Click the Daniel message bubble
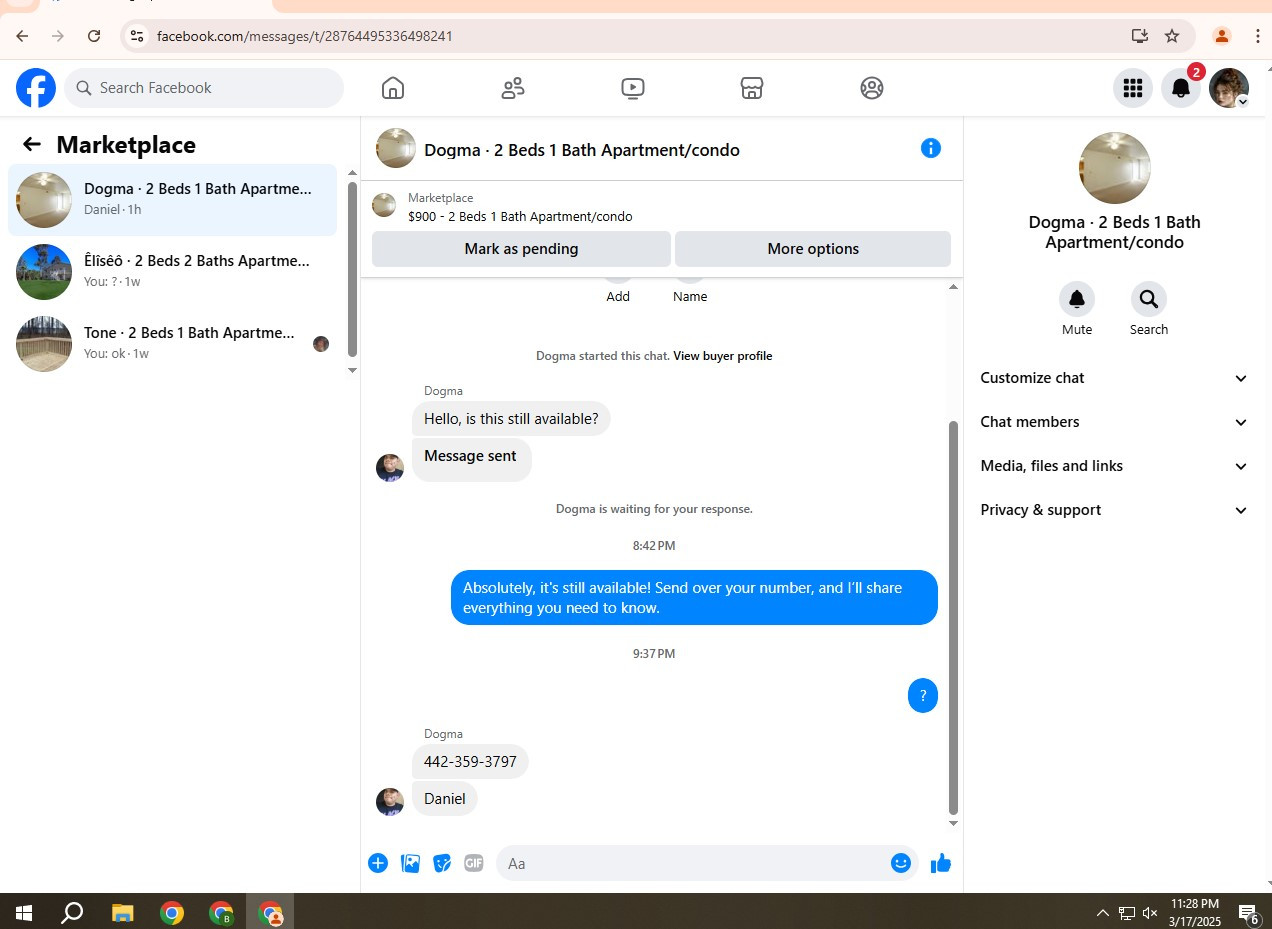This screenshot has height=929, width=1272. coord(445,799)
